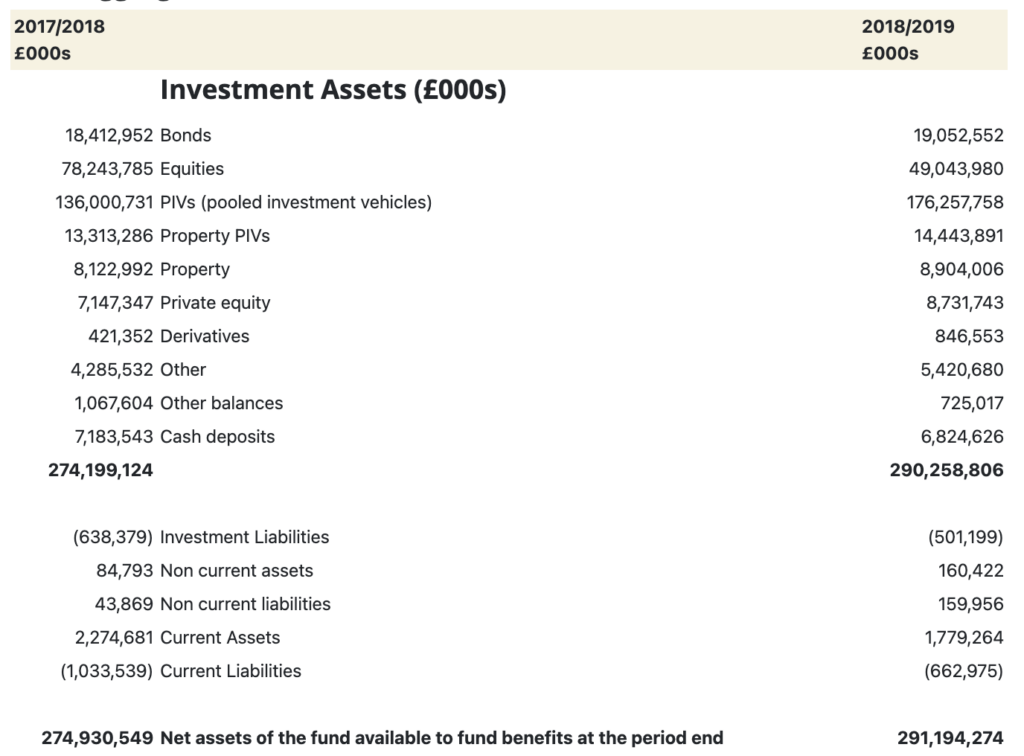Image resolution: width=1024 pixels, height=756 pixels.
Task: Click the Non current assets label
Action: [236, 571]
